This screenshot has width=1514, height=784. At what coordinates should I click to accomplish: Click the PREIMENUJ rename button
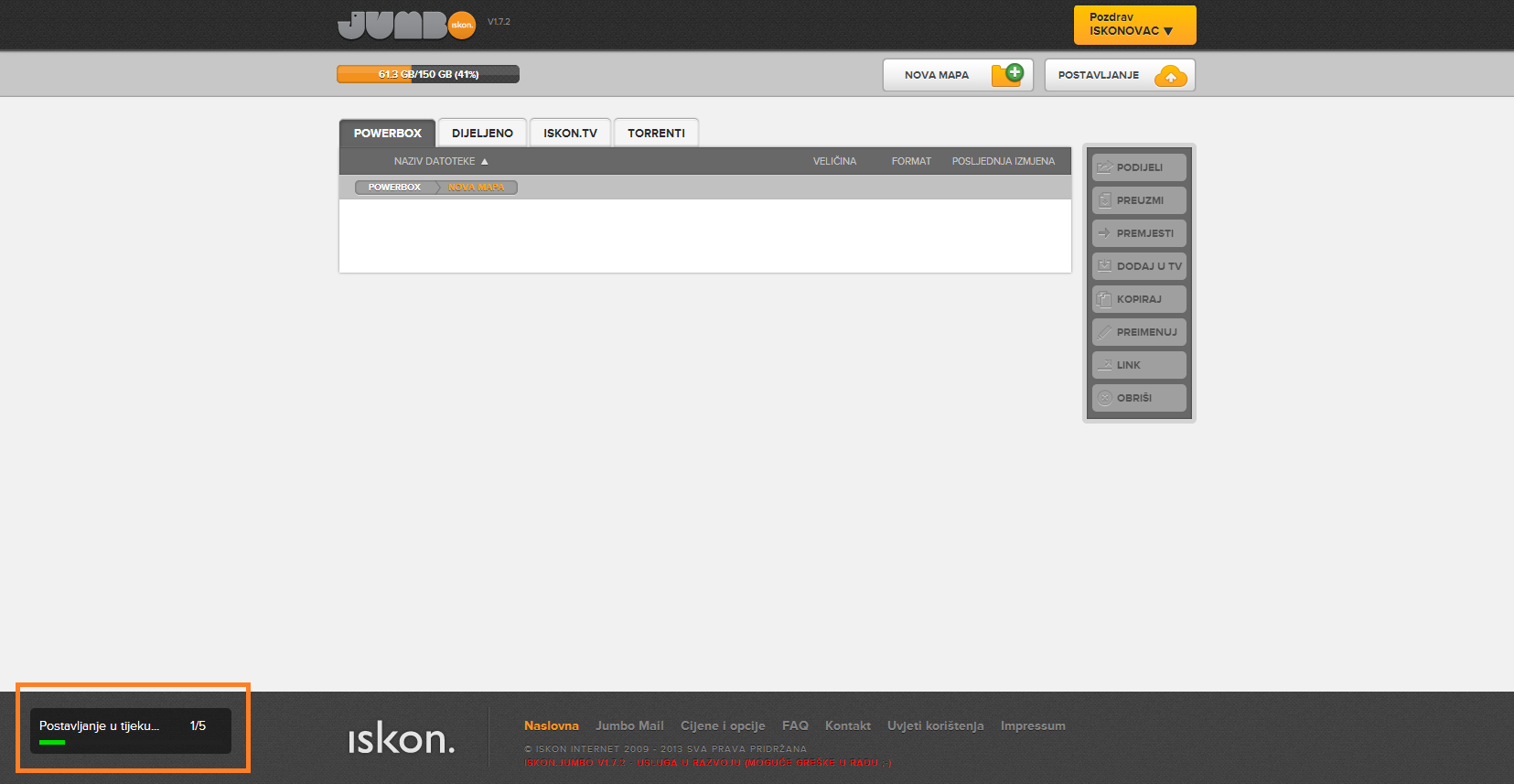(1139, 332)
